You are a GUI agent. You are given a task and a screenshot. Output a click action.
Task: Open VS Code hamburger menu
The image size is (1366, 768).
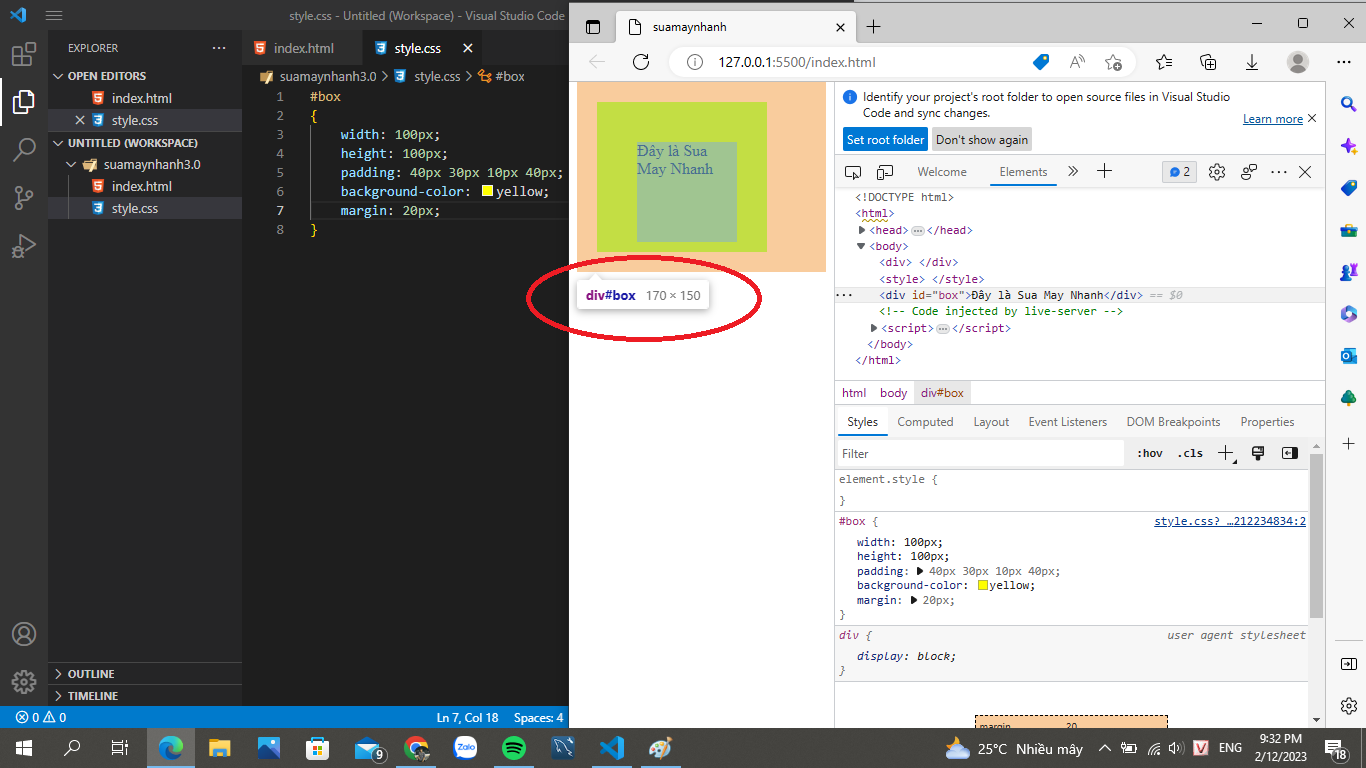point(54,16)
